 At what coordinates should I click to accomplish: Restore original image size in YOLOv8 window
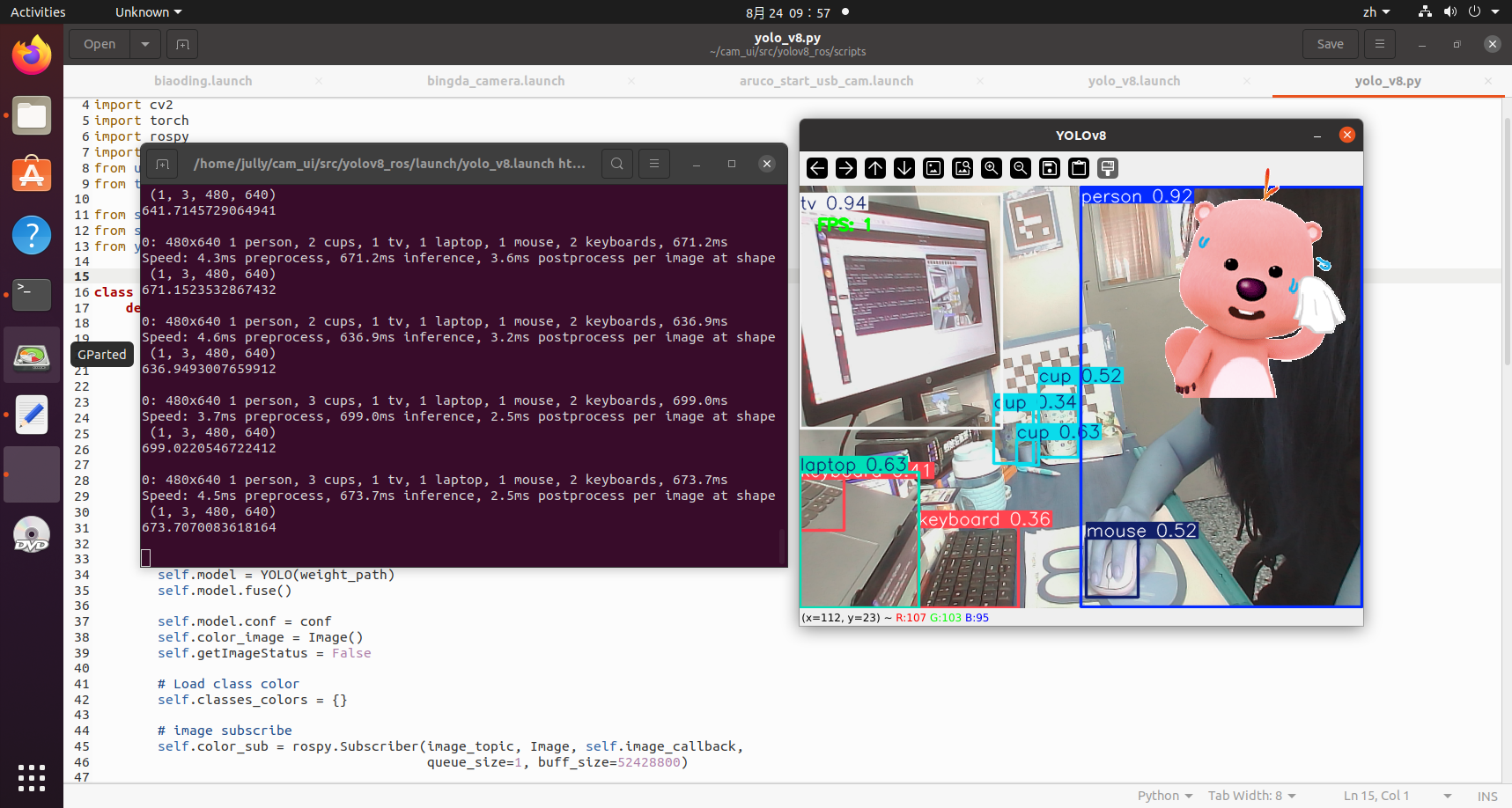(x=933, y=168)
